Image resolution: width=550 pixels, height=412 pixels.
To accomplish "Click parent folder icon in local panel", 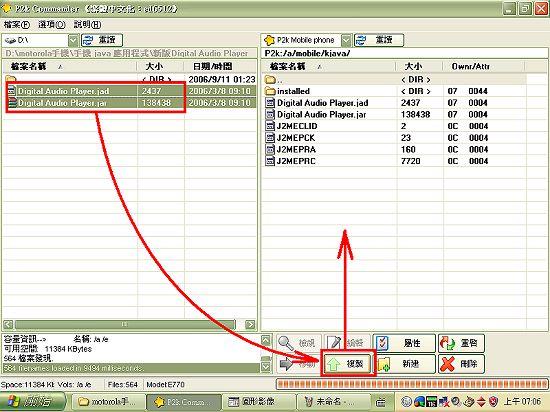I will tap(11, 79).
